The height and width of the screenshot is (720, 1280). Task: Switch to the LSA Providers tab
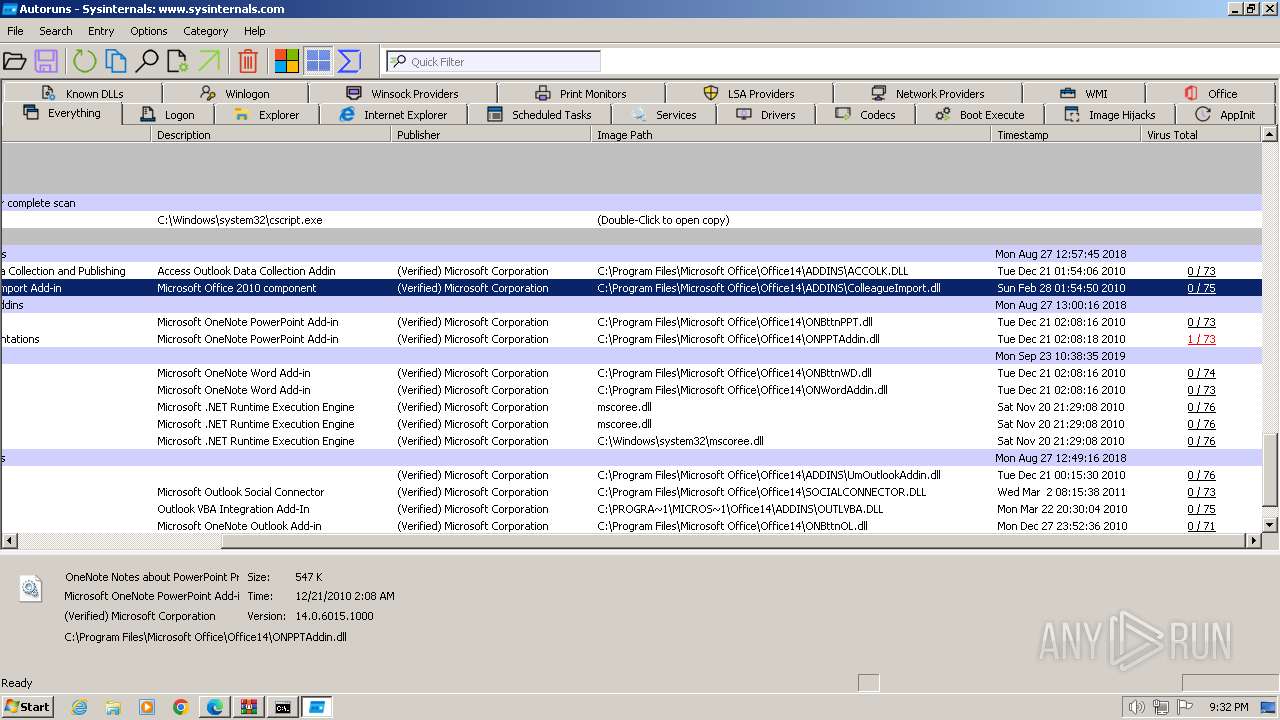click(x=749, y=93)
